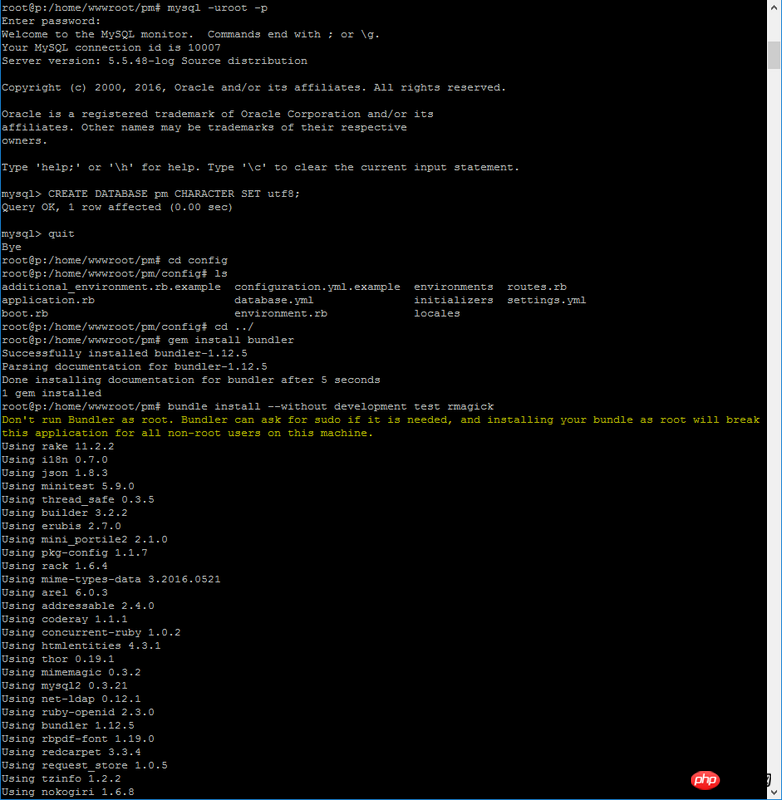Click the 'Using rack 1.6.4' line
The image size is (782, 800).
tap(55, 565)
